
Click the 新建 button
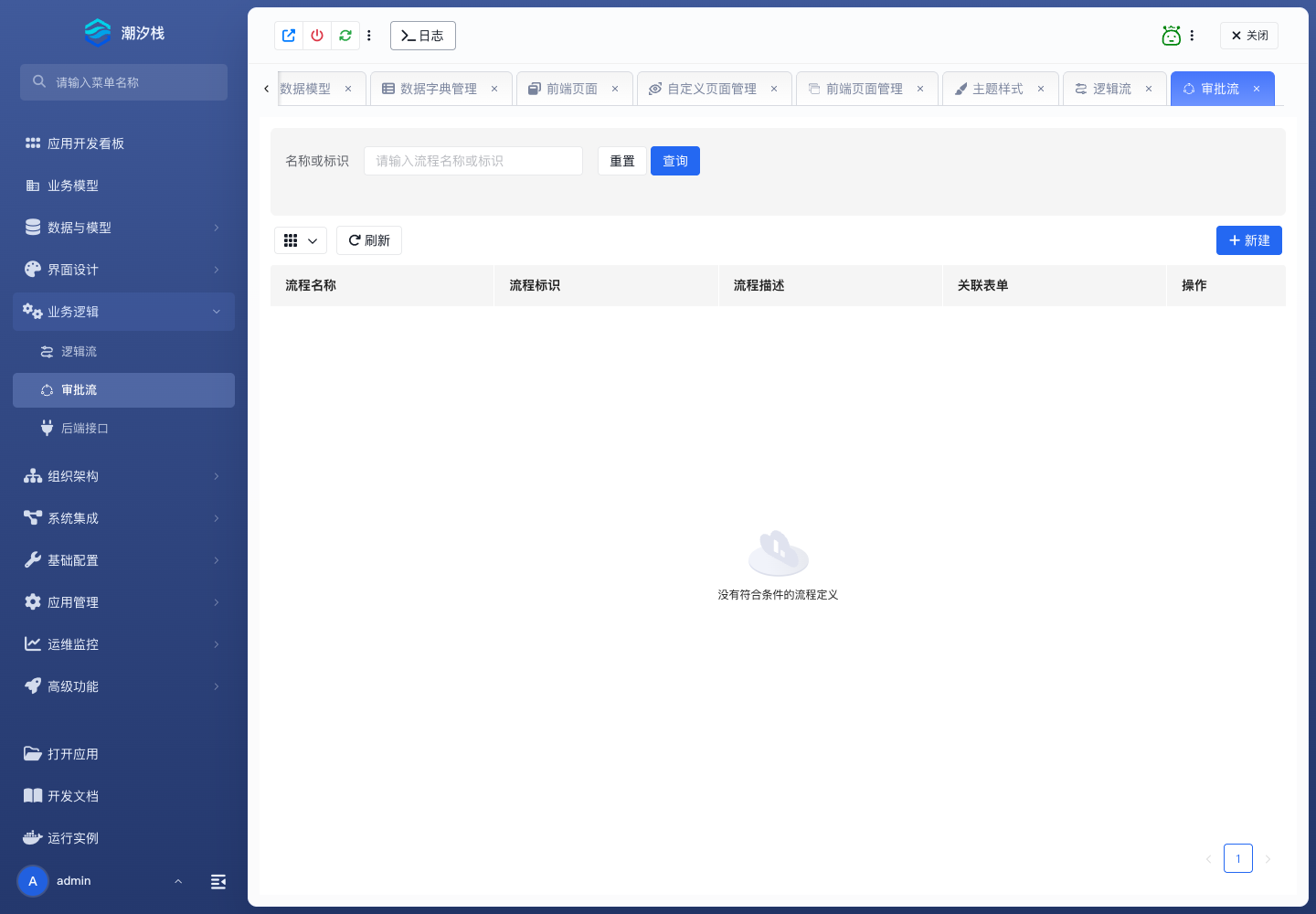1249,240
